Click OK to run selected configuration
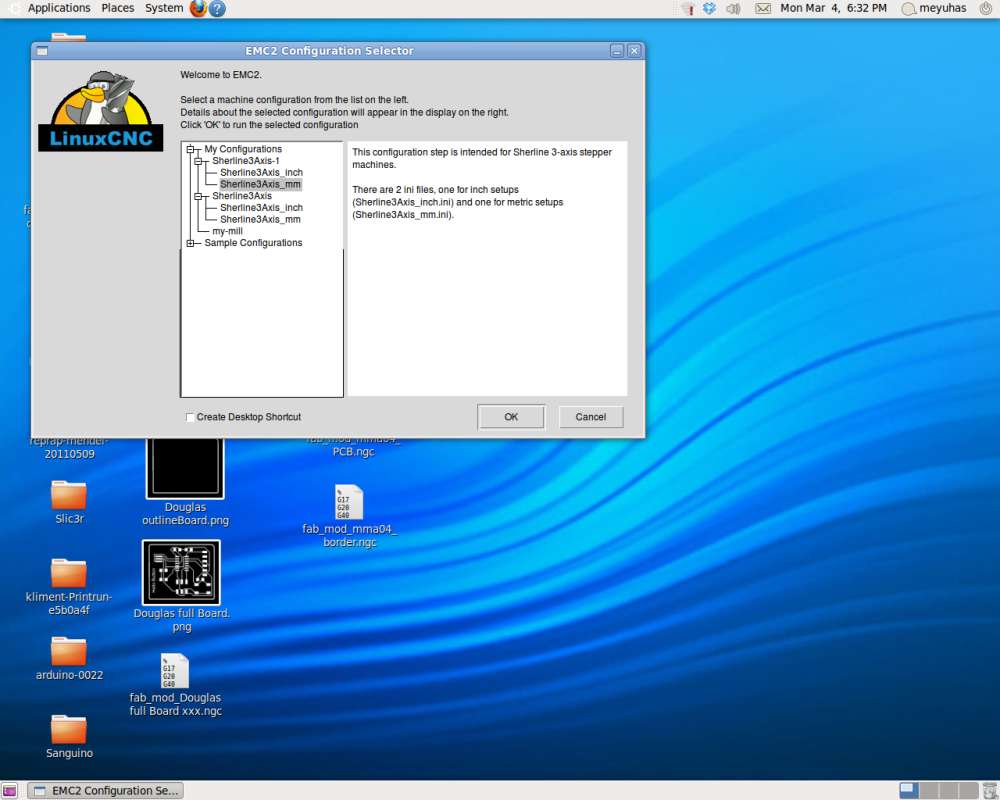Image resolution: width=1000 pixels, height=800 pixels. click(511, 417)
